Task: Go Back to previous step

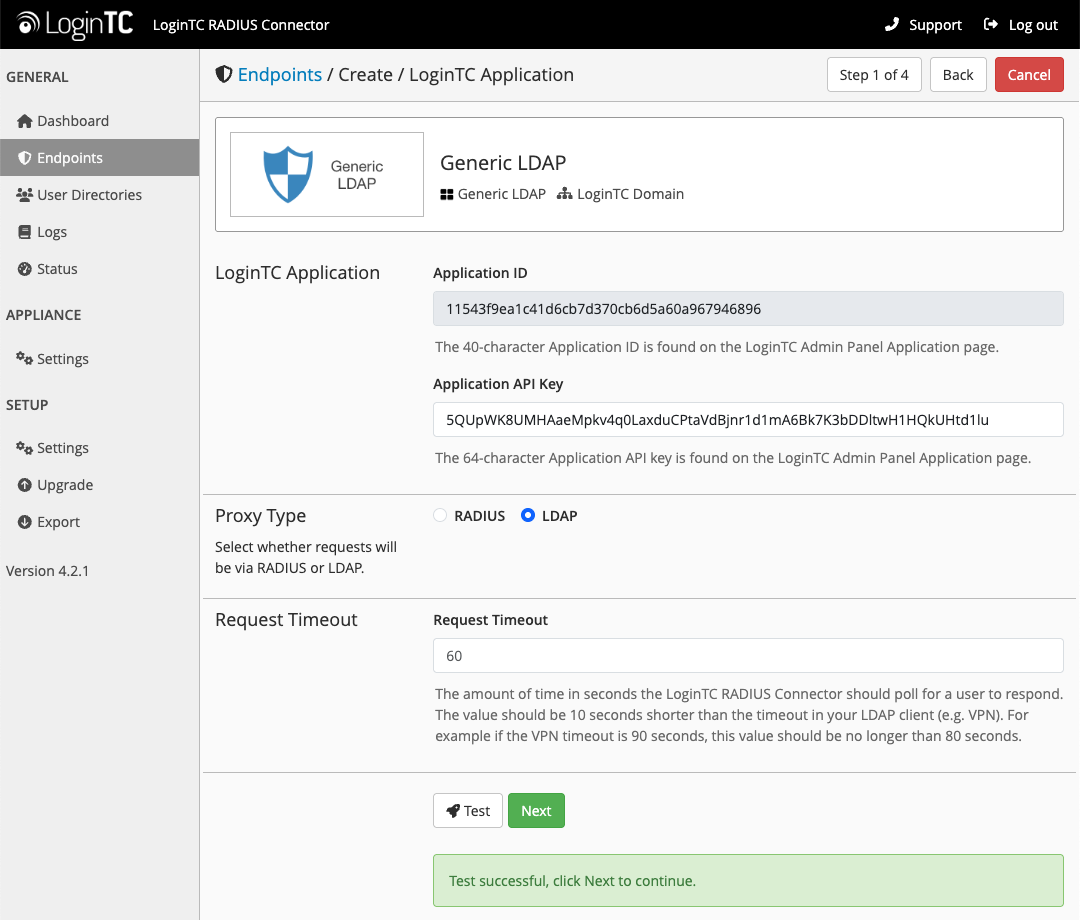Action: point(958,75)
